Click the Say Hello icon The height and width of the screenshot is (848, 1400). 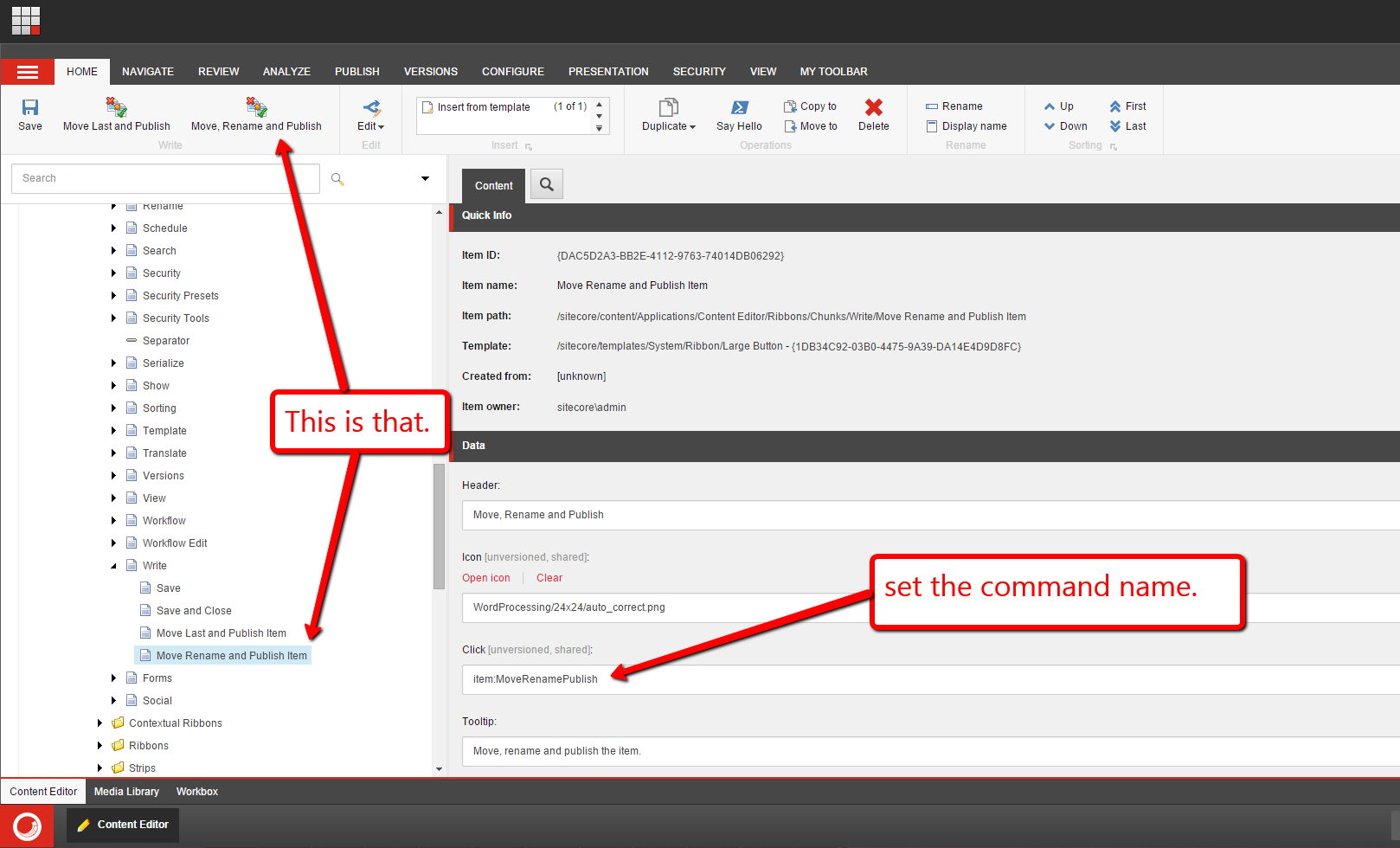pyautogui.click(x=739, y=107)
